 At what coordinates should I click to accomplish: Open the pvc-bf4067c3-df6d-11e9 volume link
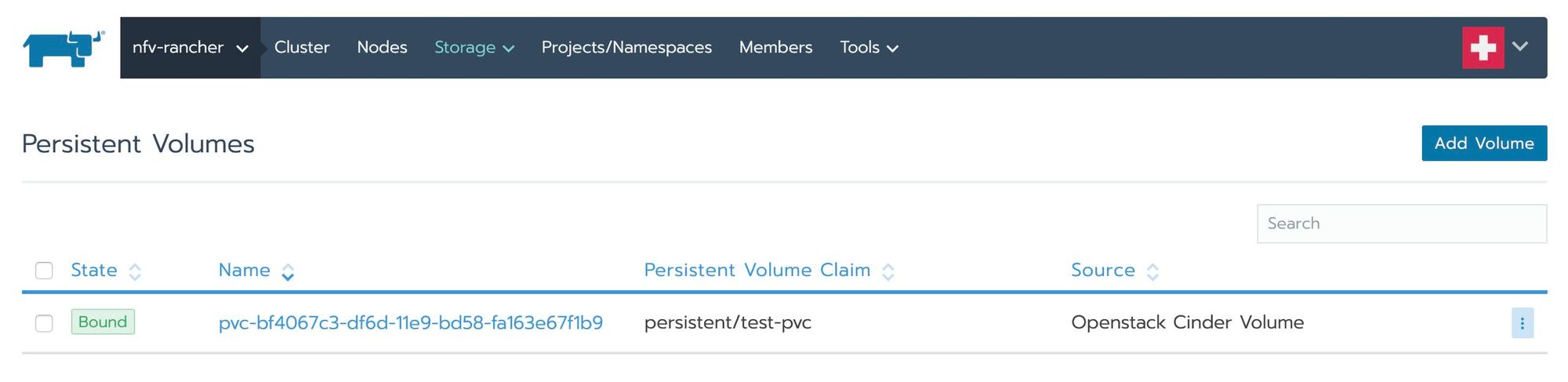click(x=411, y=323)
